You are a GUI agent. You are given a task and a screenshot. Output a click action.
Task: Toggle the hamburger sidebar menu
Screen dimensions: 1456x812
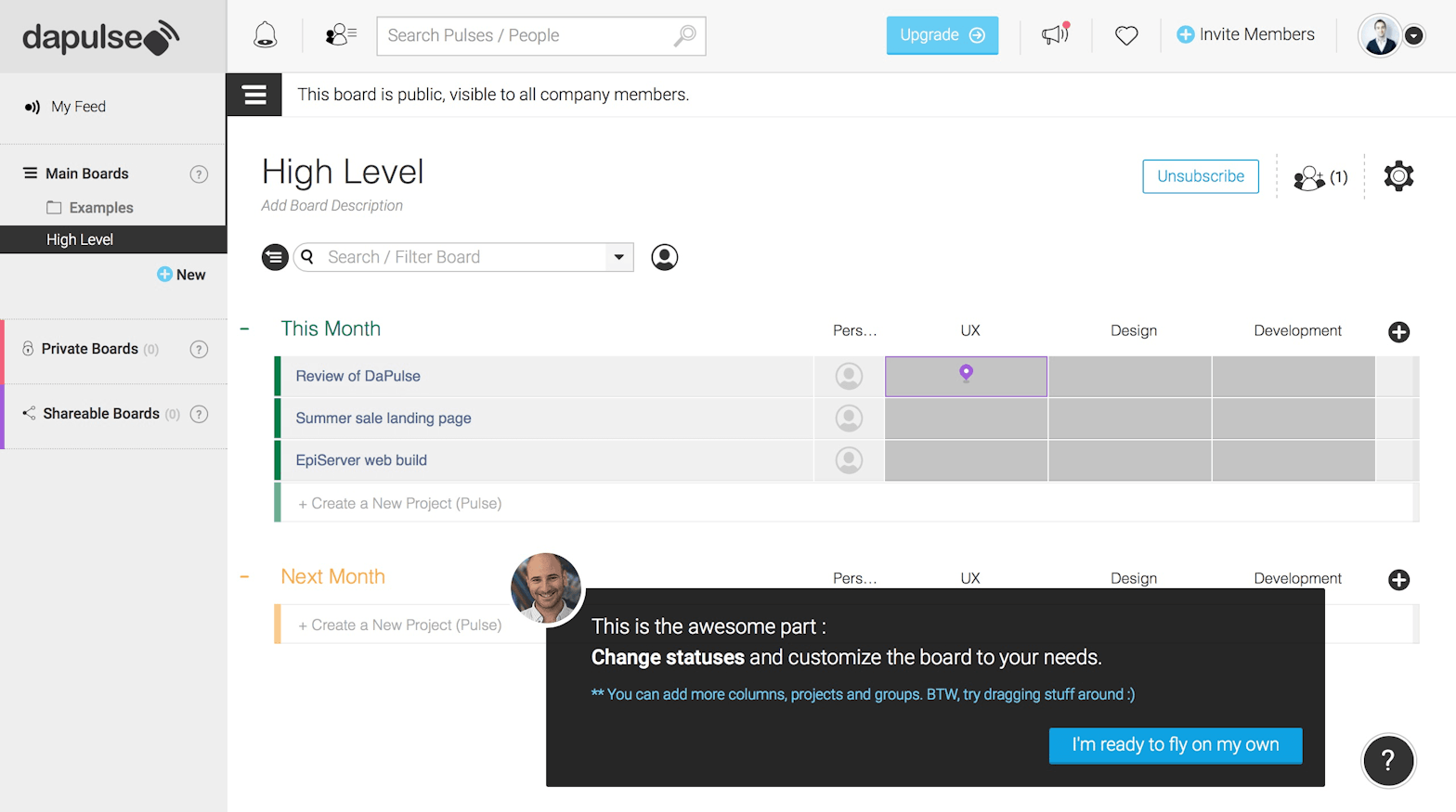[254, 95]
